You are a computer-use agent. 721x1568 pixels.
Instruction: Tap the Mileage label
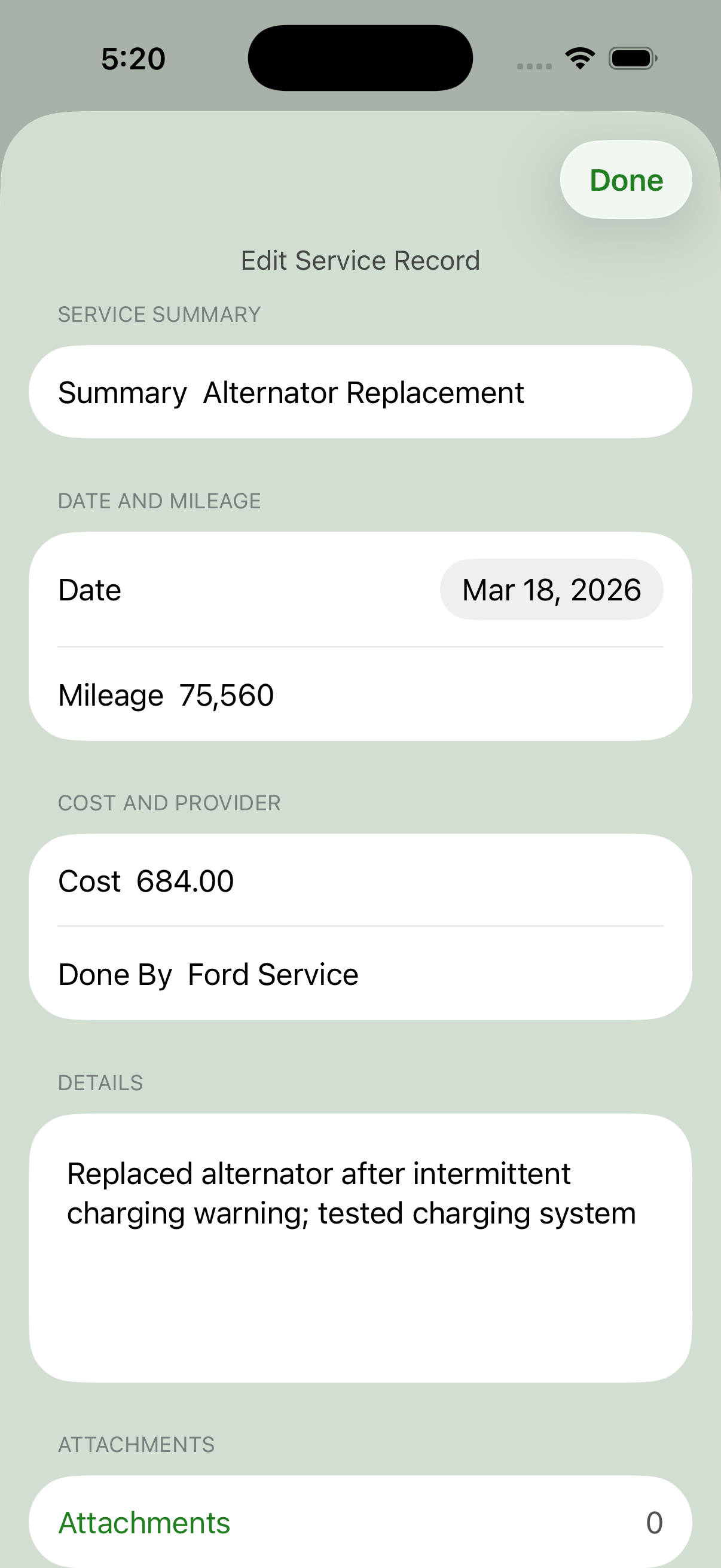111,695
